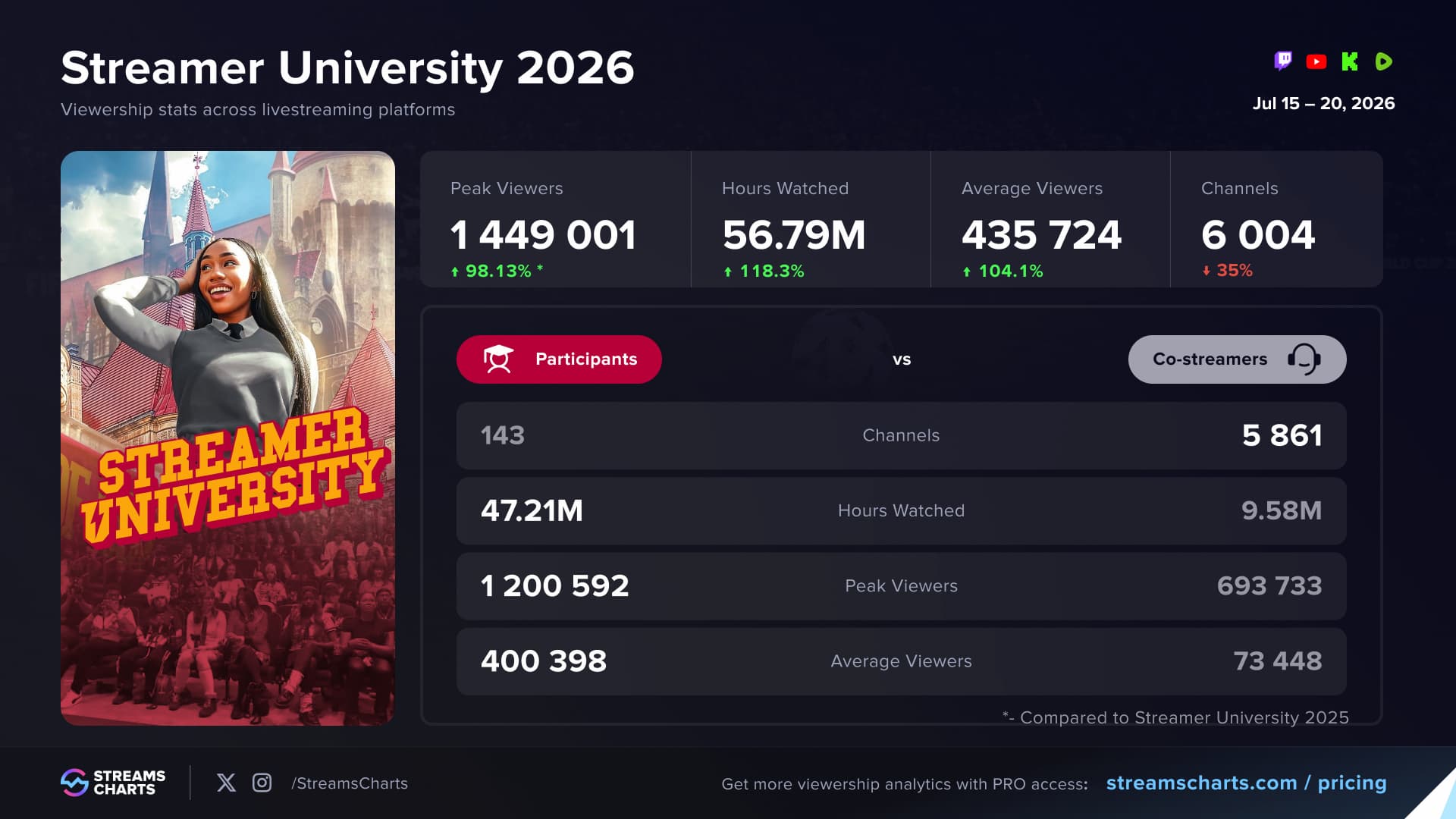Click the 47.21M participants hours watched
Screen dimensions: 1456x819
pos(532,510)
